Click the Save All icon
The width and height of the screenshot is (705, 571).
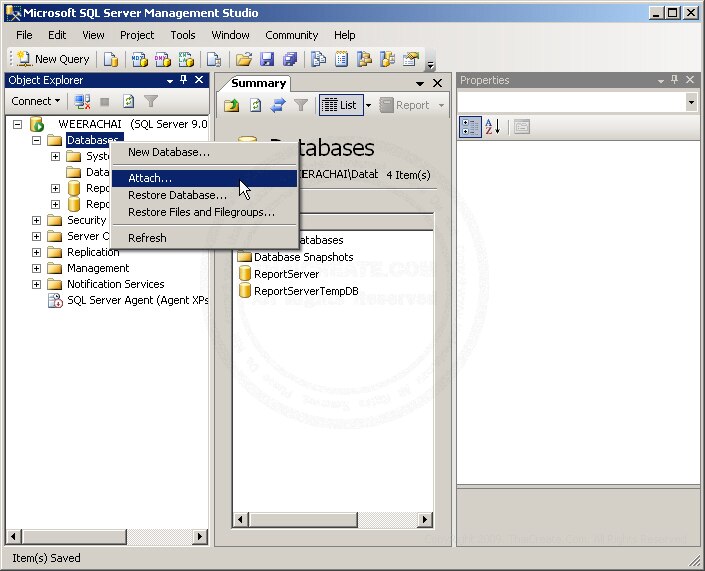tap(290, 59)
